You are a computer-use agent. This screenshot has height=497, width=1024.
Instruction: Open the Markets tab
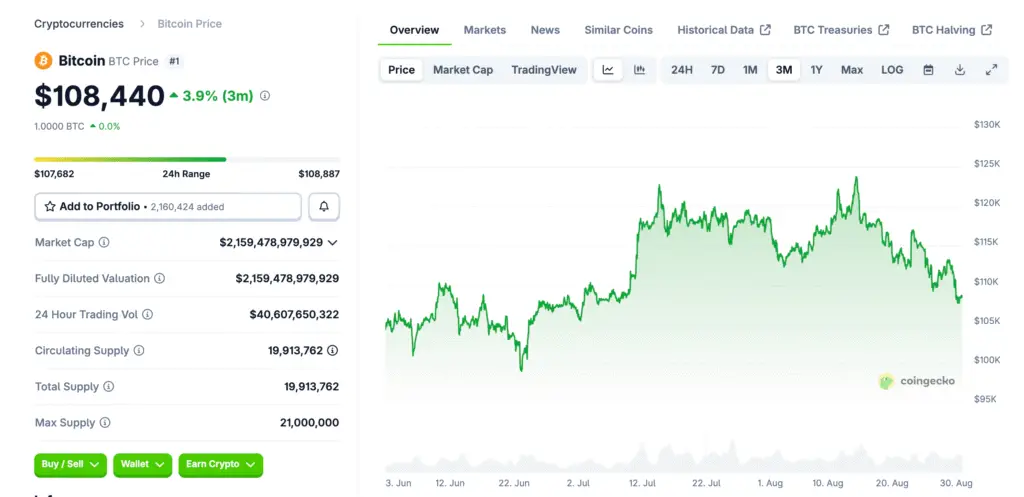point(485,30)
